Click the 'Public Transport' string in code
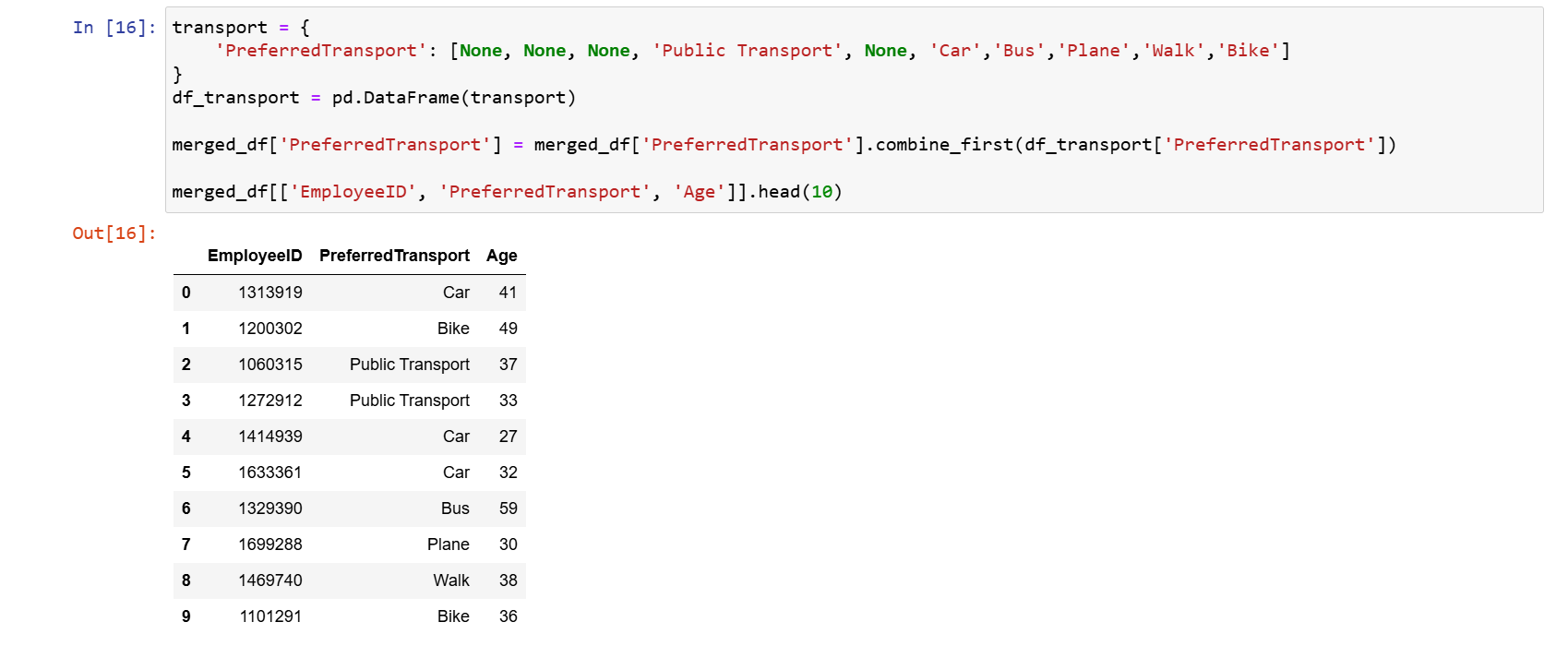This screenshot has width=1568, height=646. pos(748,51)
